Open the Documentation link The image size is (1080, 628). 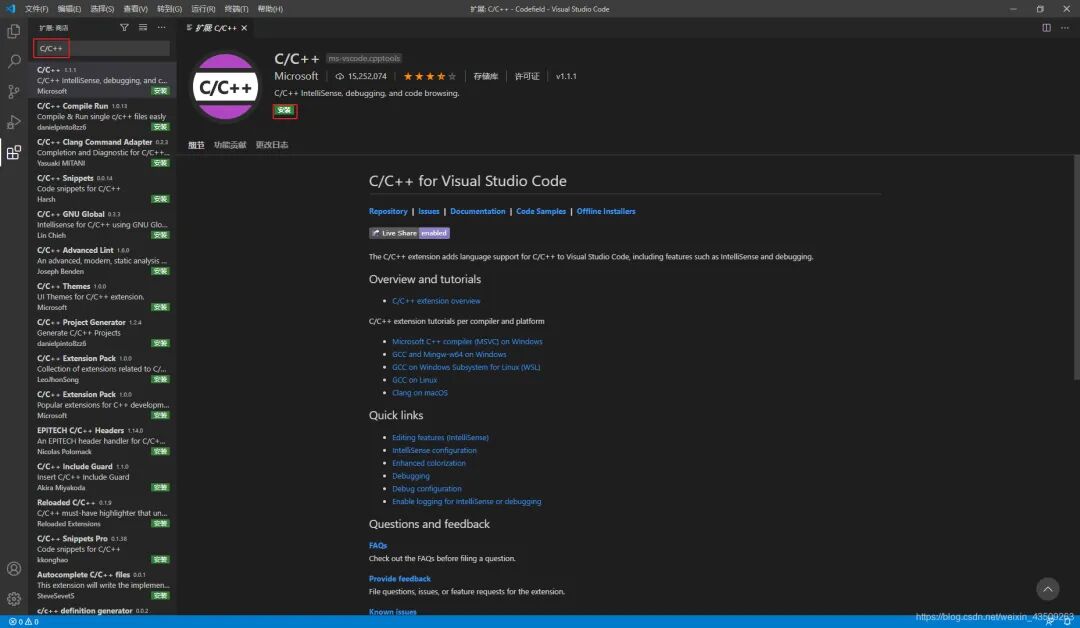pyautogui.click(x=477, y=211)
